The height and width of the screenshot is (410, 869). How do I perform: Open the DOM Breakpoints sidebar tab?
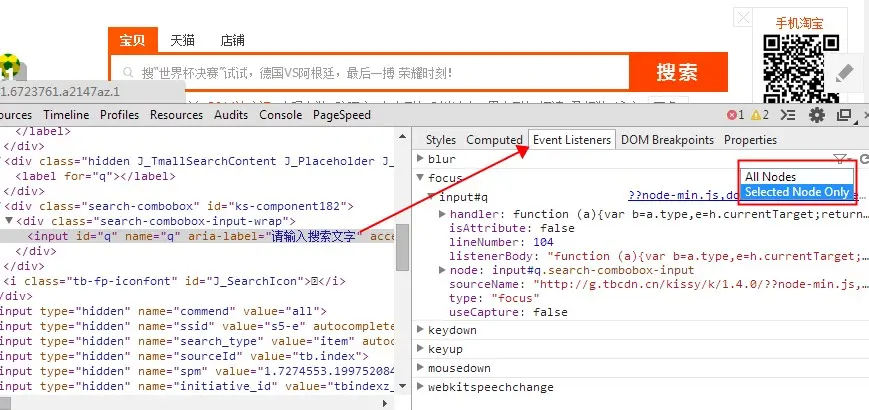(x=667, y=140)
